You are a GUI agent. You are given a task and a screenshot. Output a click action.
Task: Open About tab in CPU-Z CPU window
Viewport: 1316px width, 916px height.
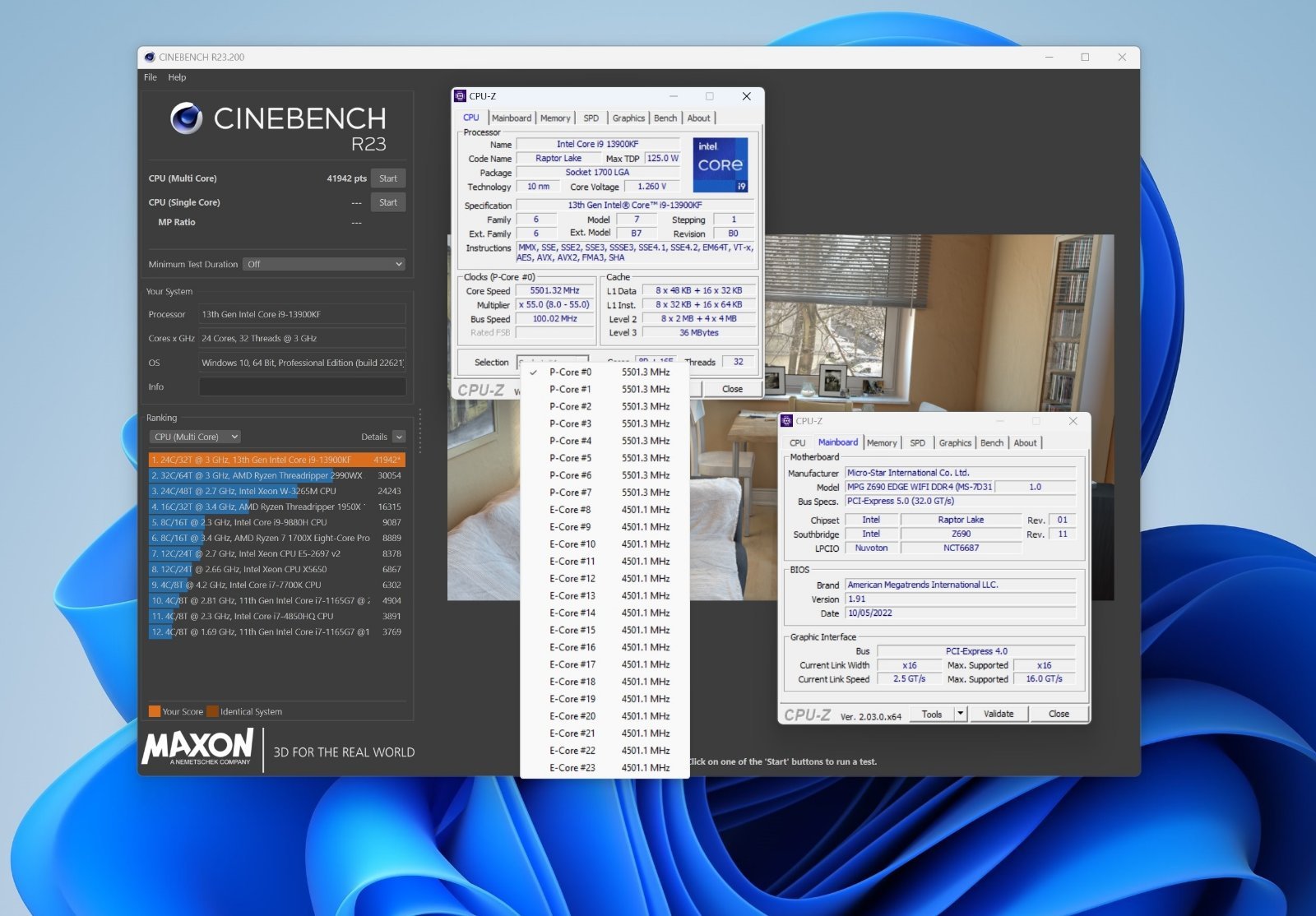[698, 118]
